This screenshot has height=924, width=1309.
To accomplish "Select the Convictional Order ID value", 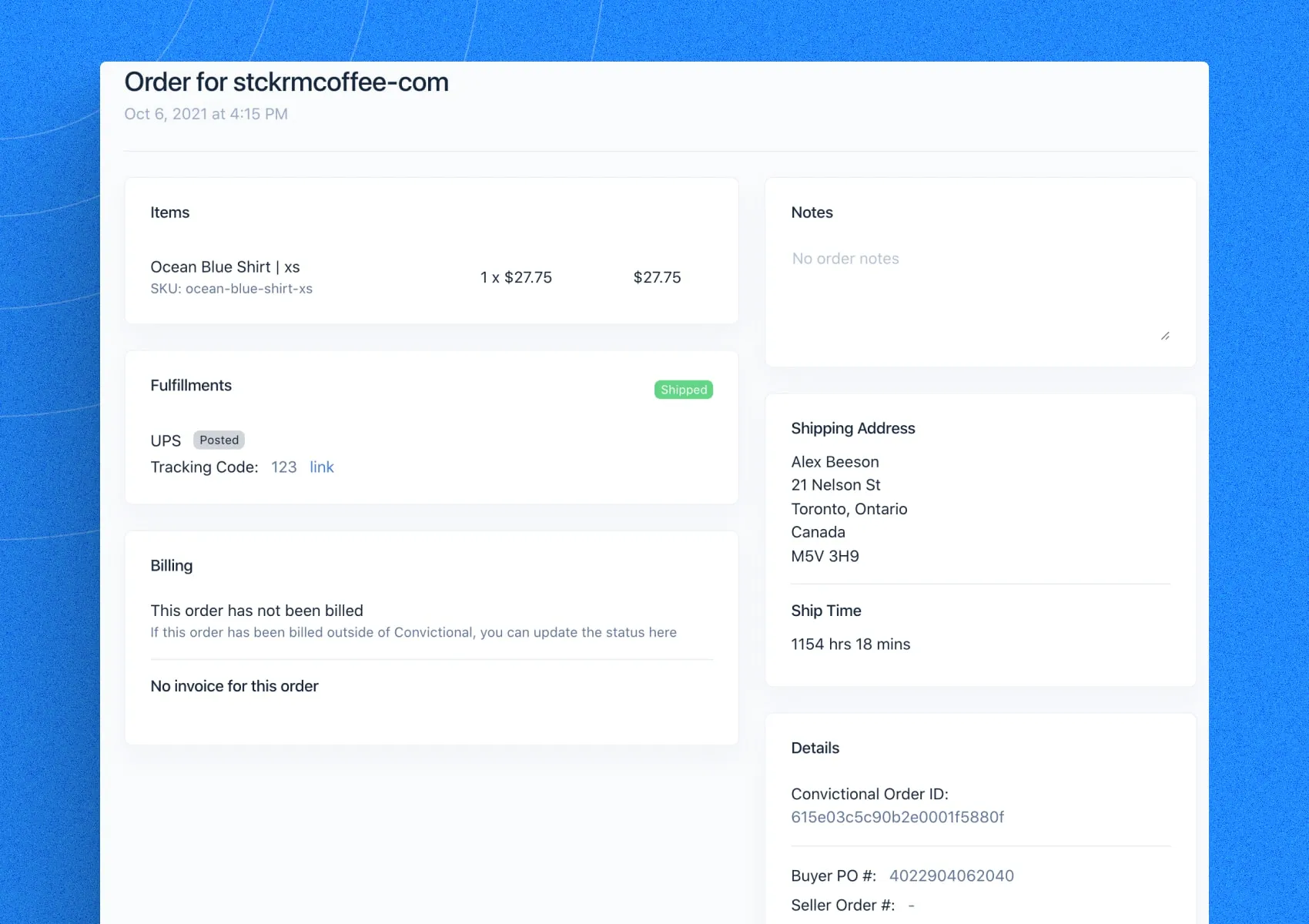I will click(897, 817).
